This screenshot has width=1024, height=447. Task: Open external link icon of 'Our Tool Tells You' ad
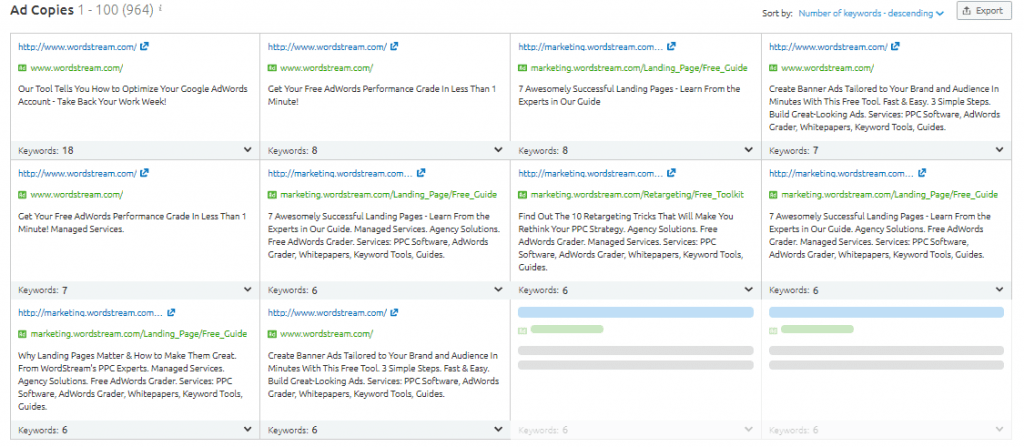click(144, 46)
